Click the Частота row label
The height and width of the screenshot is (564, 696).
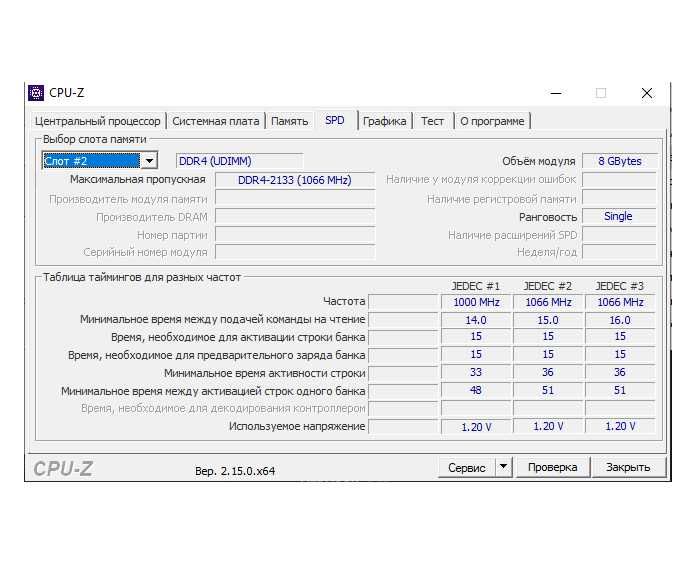[344, 301]
